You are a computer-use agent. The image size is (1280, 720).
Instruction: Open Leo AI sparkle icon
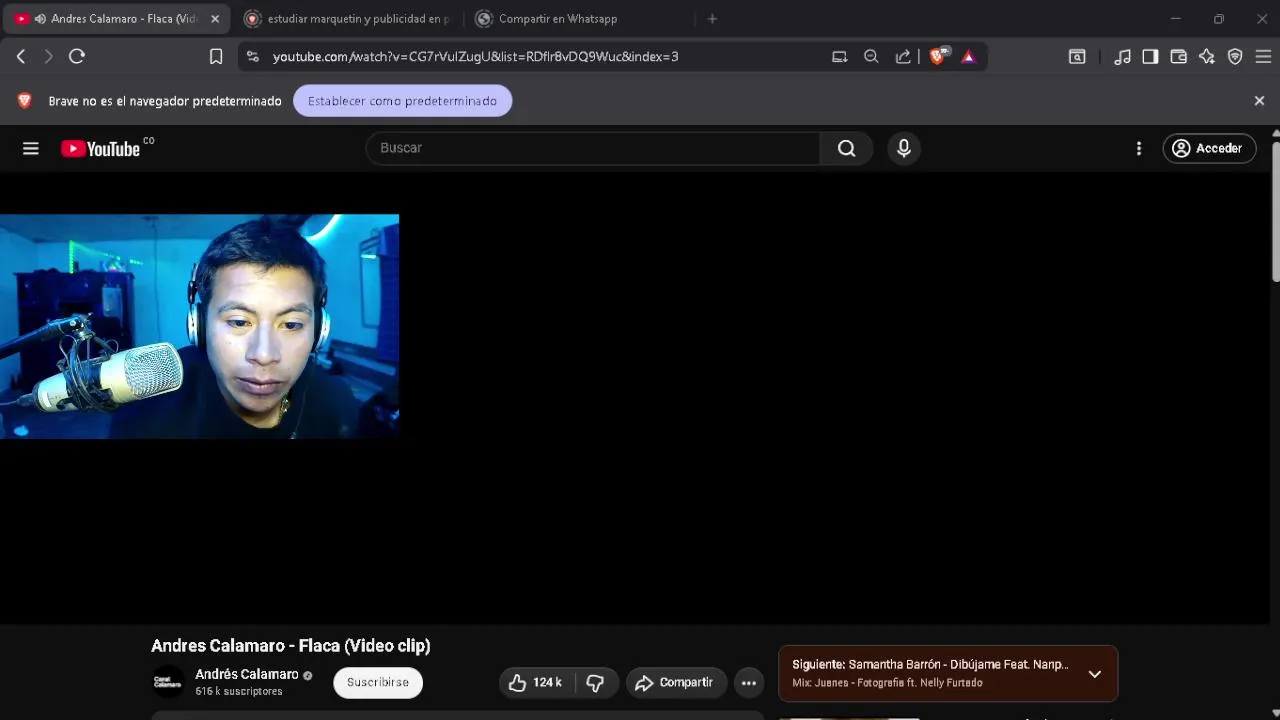click(x=1207, y=57)
